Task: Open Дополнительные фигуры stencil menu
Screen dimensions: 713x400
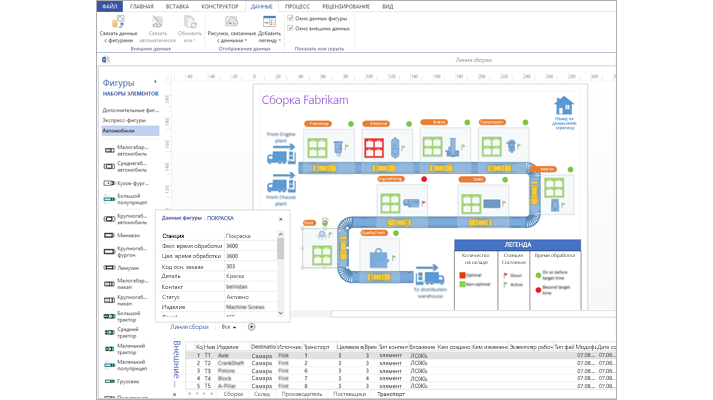Action: 131,110
